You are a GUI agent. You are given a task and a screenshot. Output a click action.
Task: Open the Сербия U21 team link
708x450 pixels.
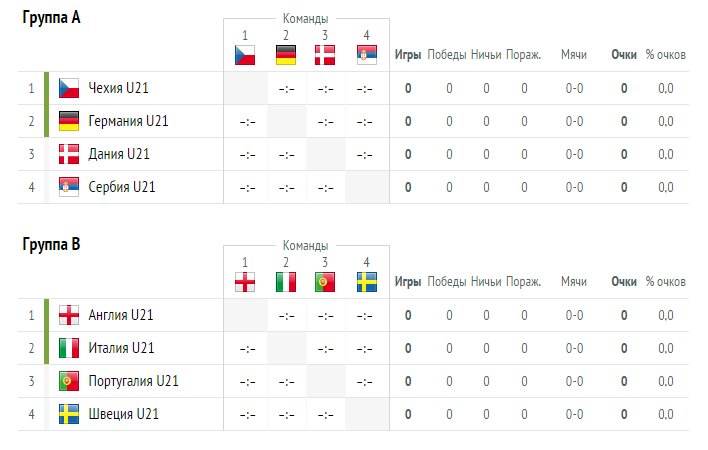pos(122,187)
